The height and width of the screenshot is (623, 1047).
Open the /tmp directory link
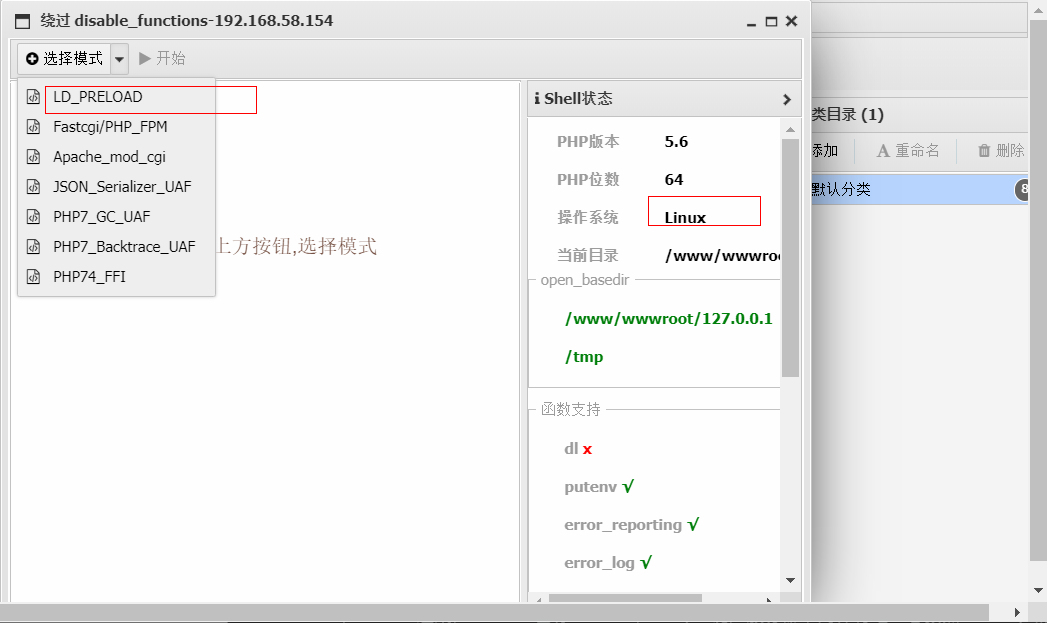[x=584, y=356]
